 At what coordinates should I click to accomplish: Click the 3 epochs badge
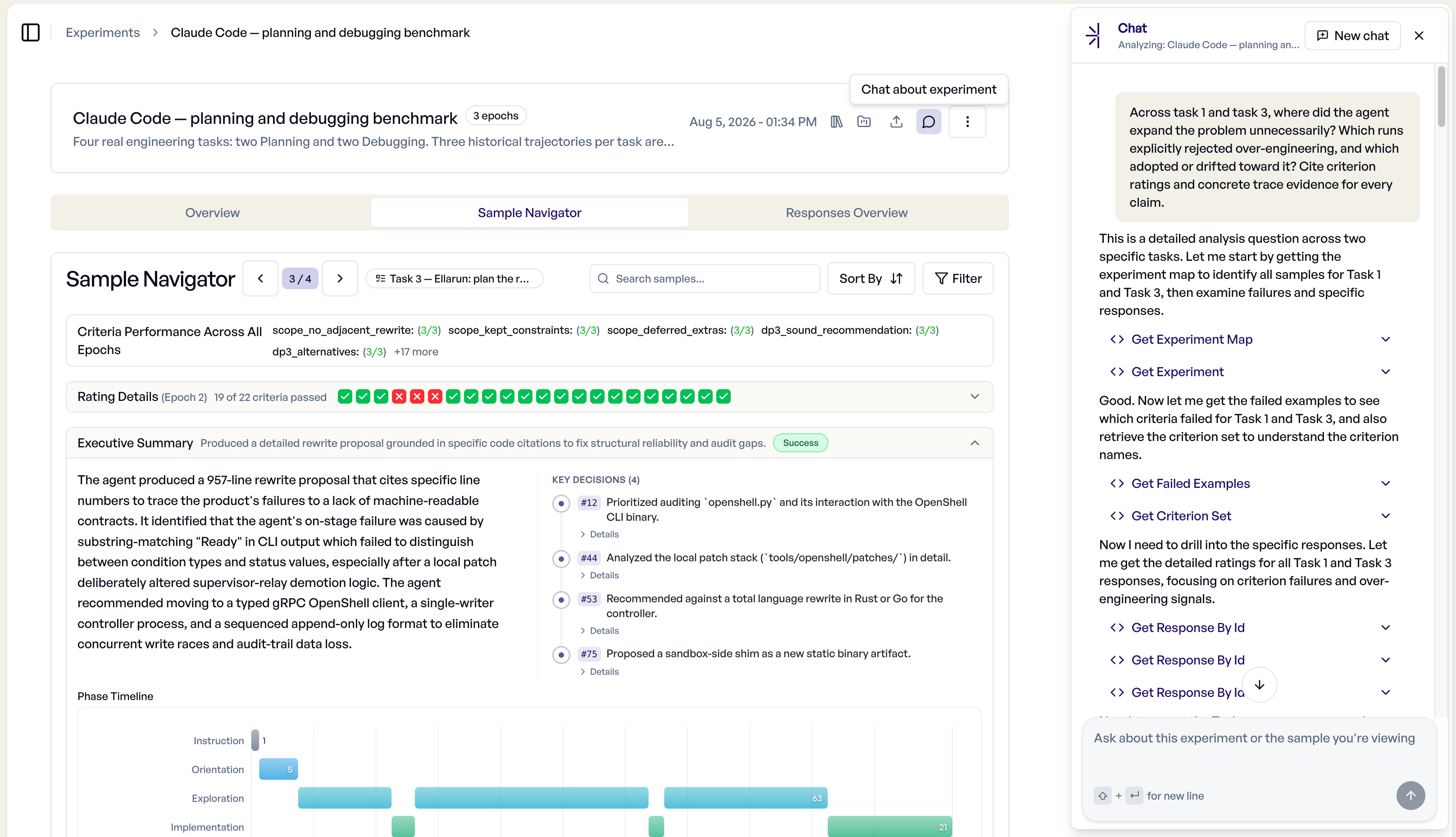496,115
